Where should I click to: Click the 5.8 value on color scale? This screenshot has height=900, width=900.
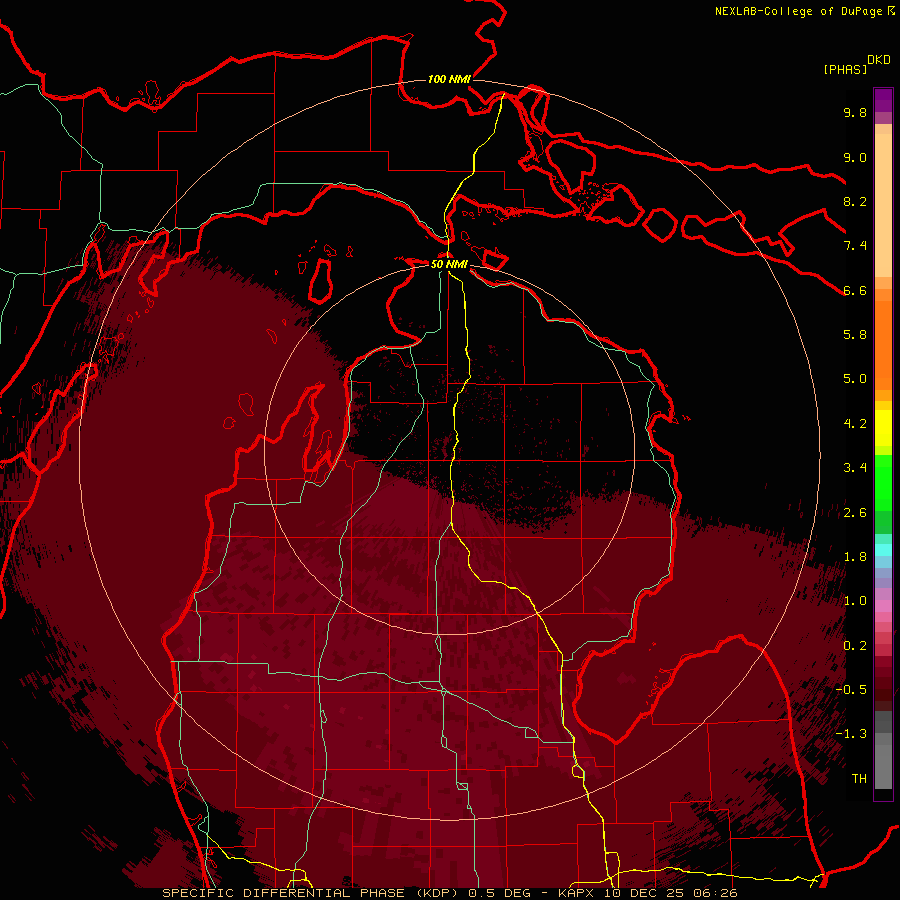(855, 335)
